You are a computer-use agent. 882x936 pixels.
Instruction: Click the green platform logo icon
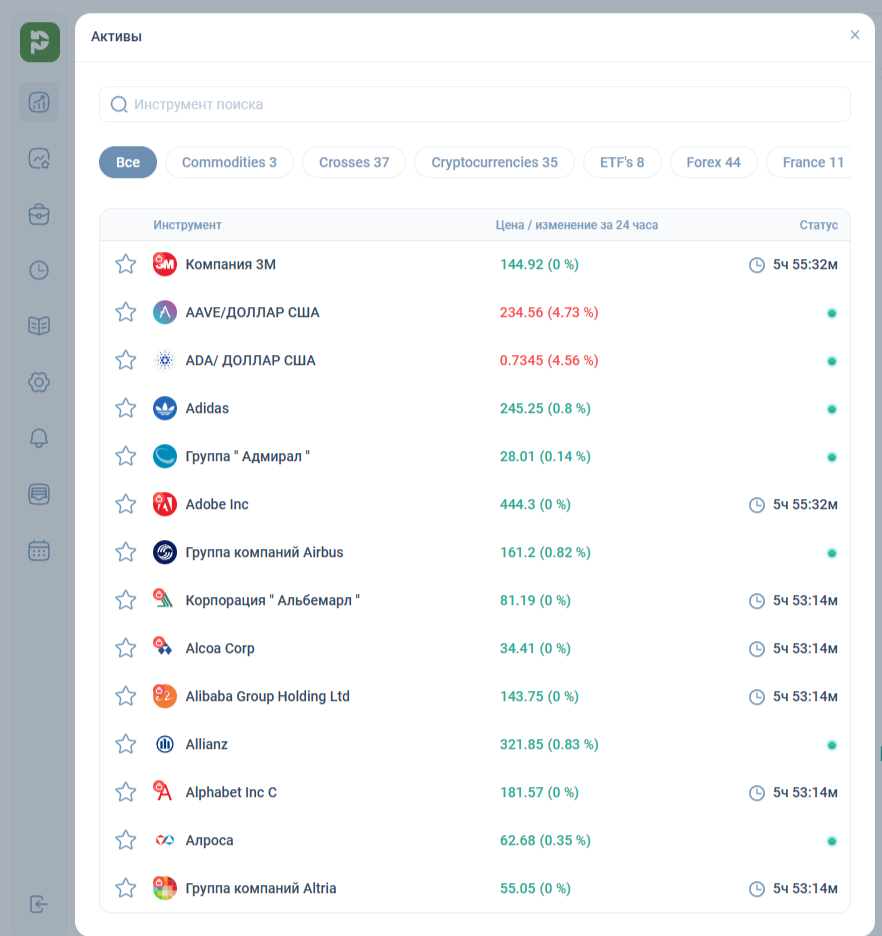[39, 42]
